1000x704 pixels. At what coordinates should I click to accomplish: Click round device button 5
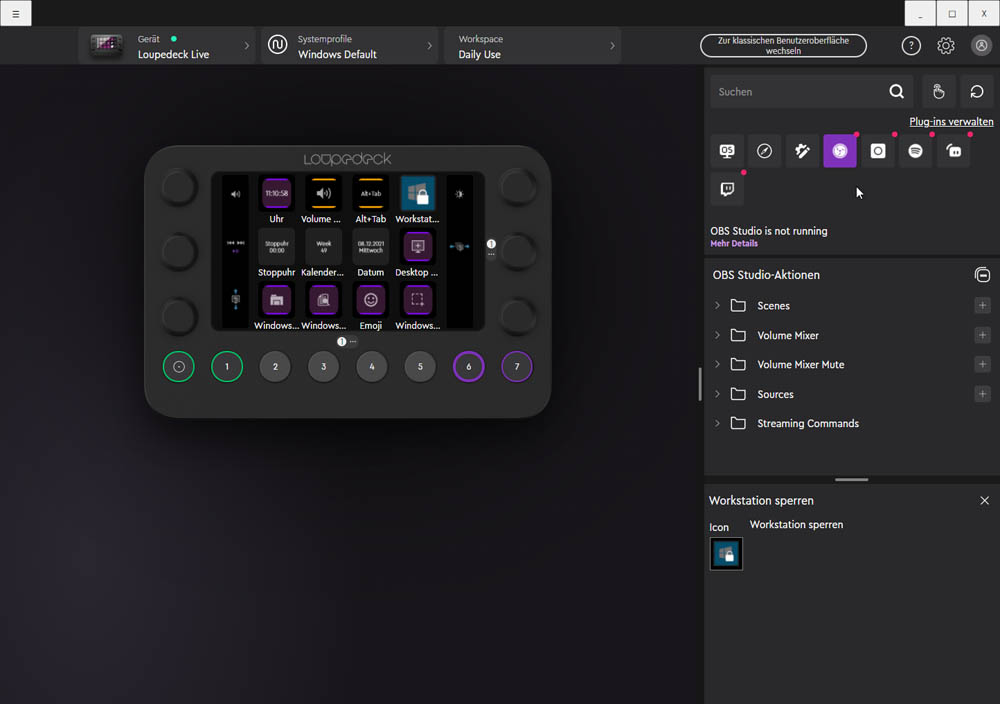click(420, 367)
